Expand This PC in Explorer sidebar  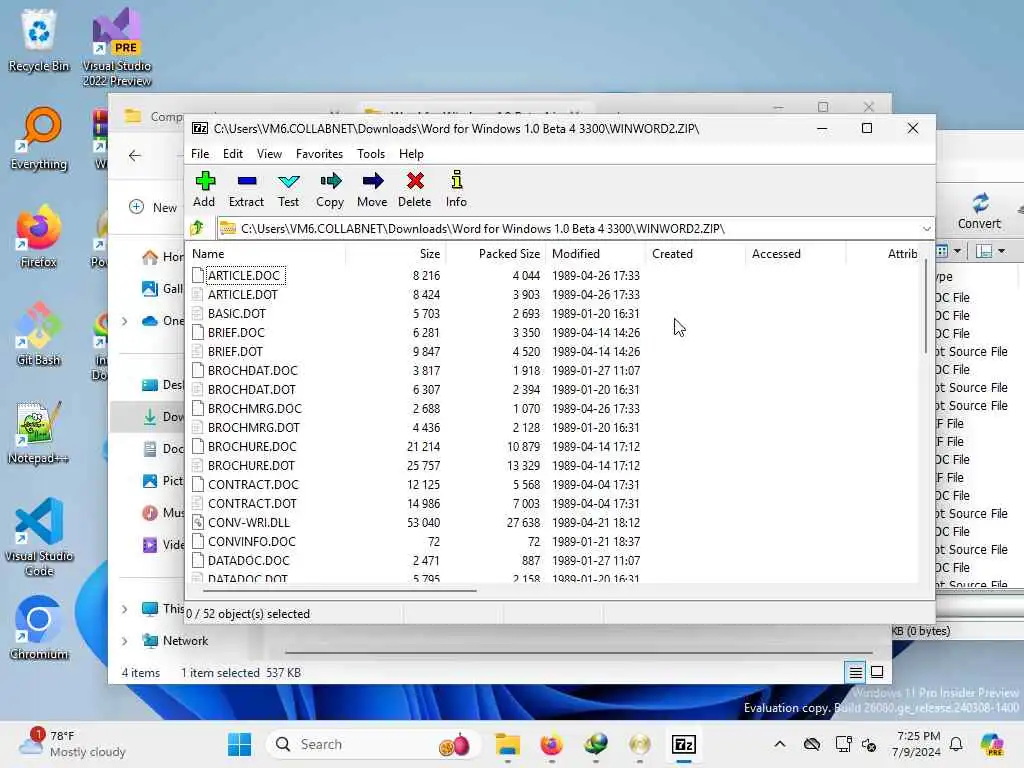click(x=124, y=609)
